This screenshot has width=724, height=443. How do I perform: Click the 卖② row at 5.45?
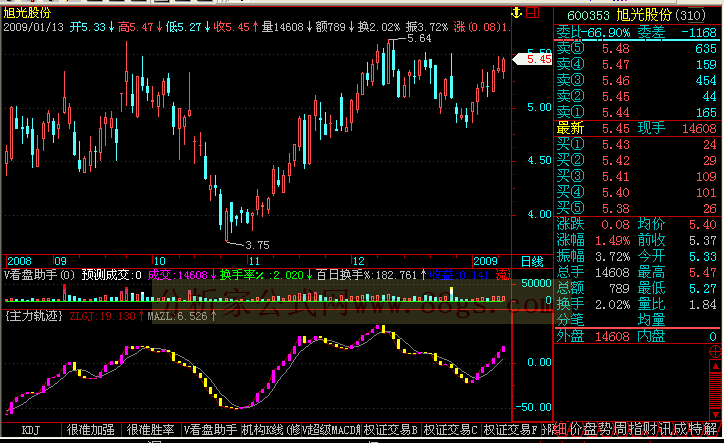pos(636,97)
